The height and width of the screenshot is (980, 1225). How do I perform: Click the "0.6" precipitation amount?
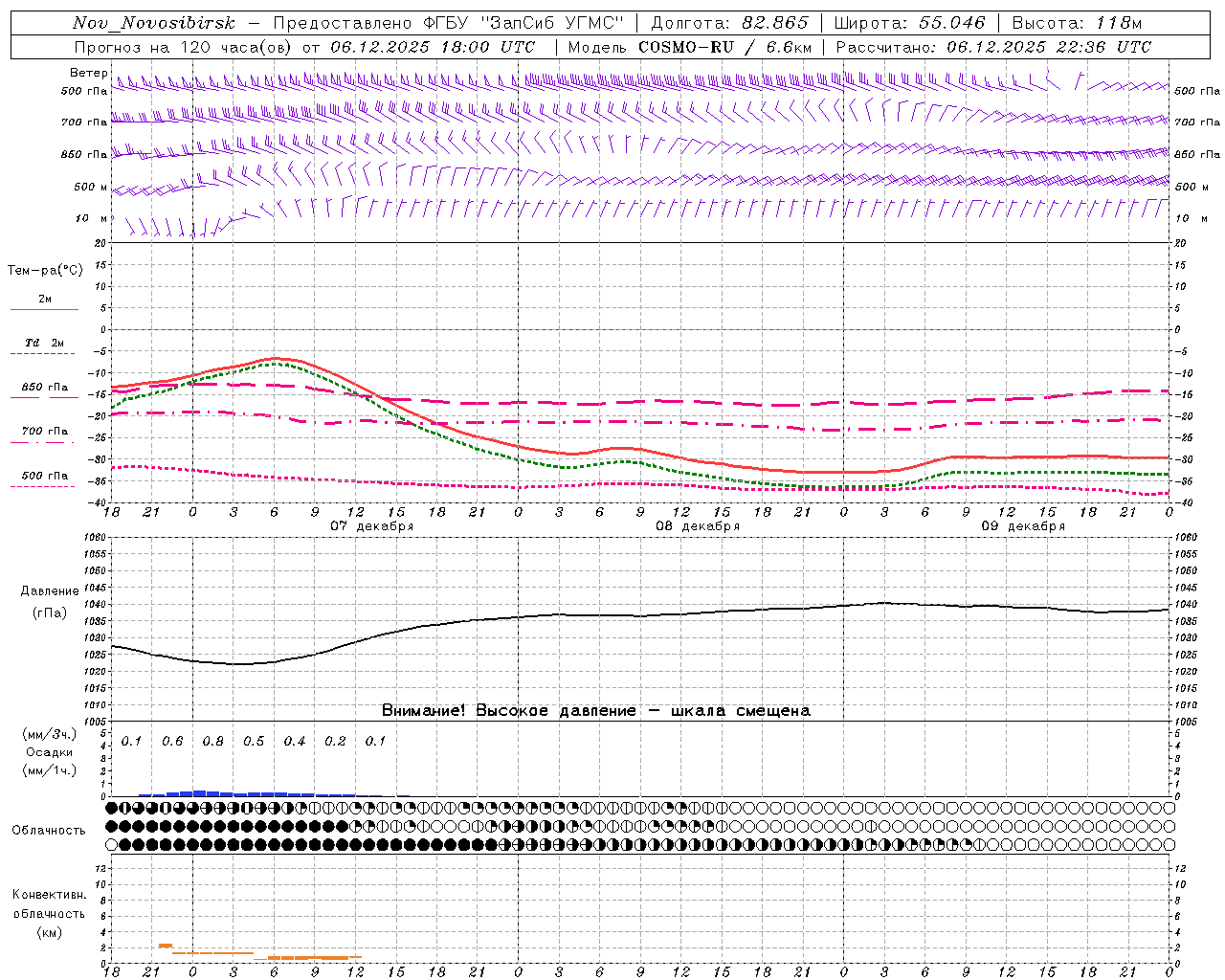pyautogui.click(x=172, y=742)
